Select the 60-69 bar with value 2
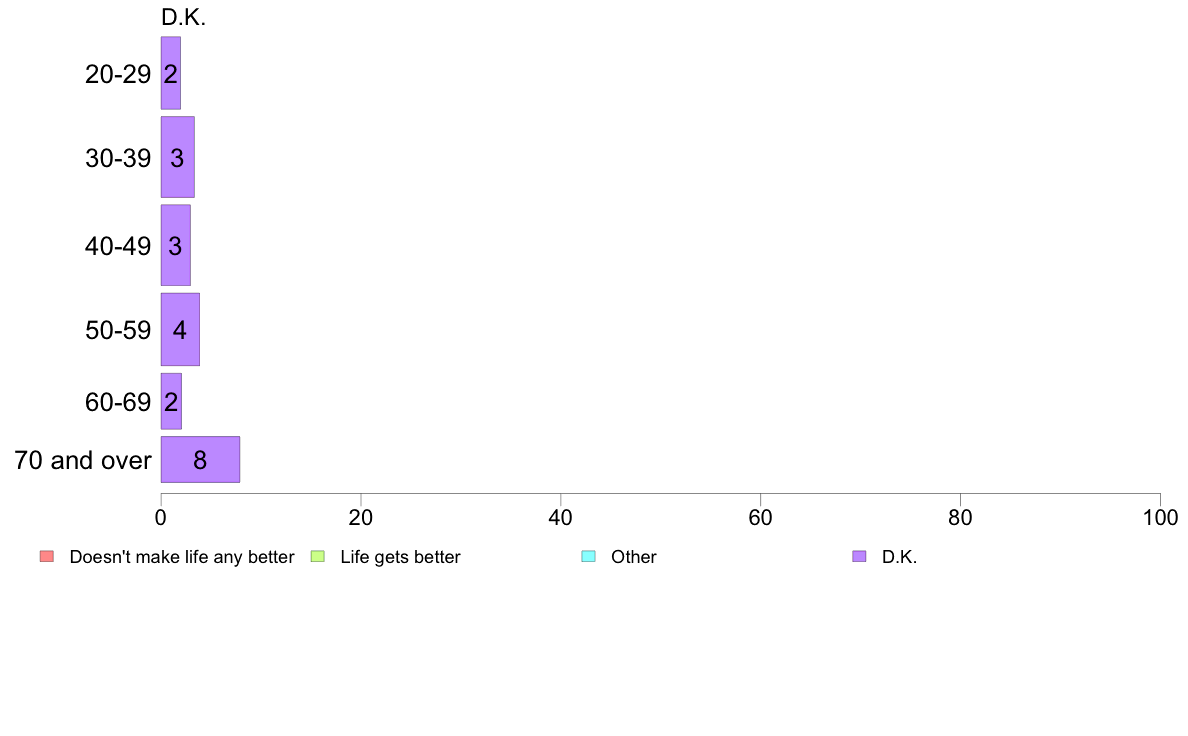The height and width of the screenshot is (736, 1188). [x=170, y=402]
